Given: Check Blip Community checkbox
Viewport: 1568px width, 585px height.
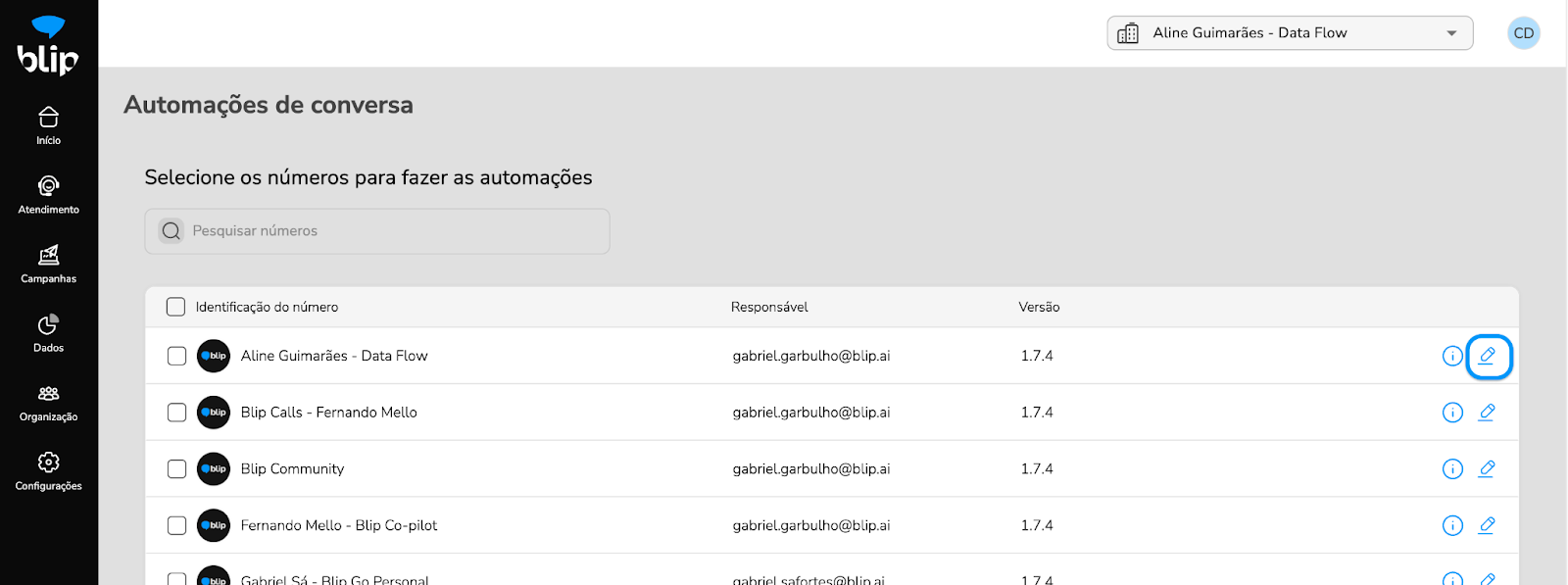Looking at the screenshot, I should tap(176, 469).
